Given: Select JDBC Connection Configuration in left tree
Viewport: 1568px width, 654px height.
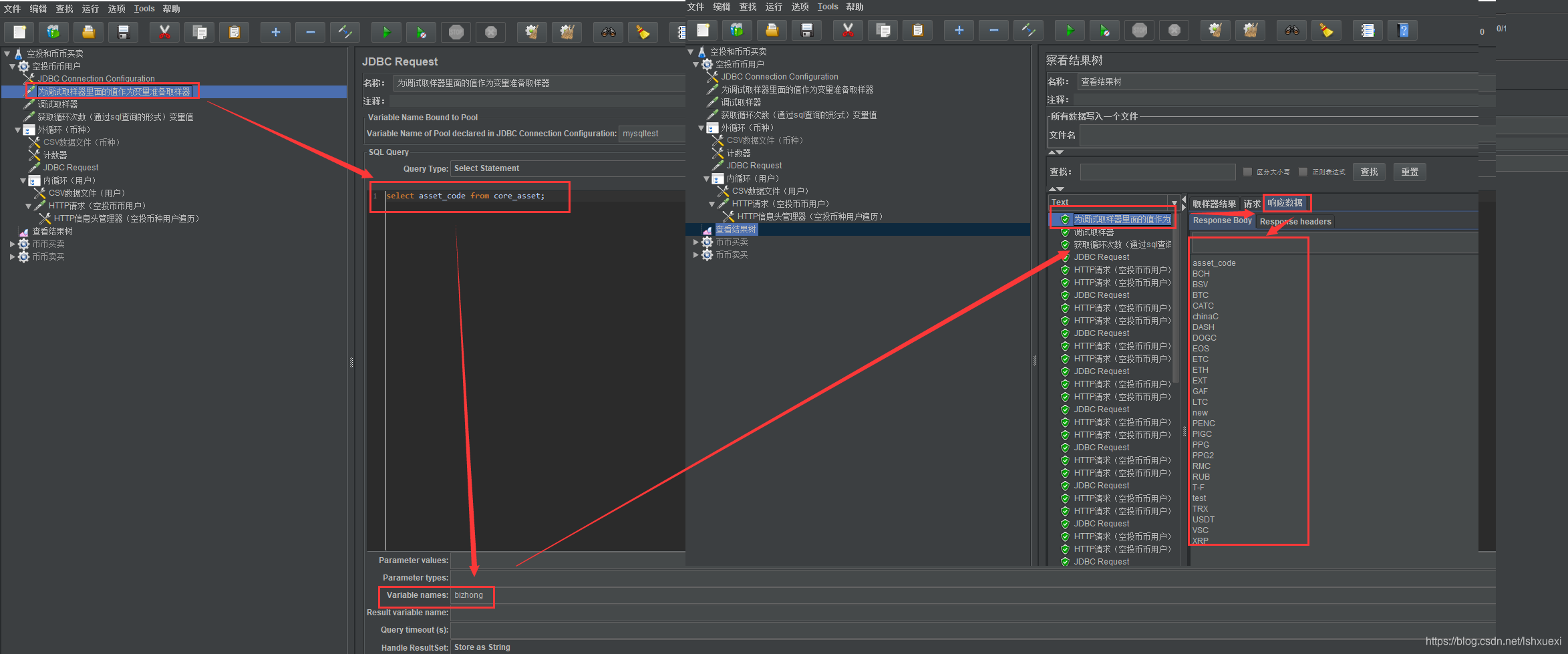Looking at the screenshot, I should click(x=96, y=79).
